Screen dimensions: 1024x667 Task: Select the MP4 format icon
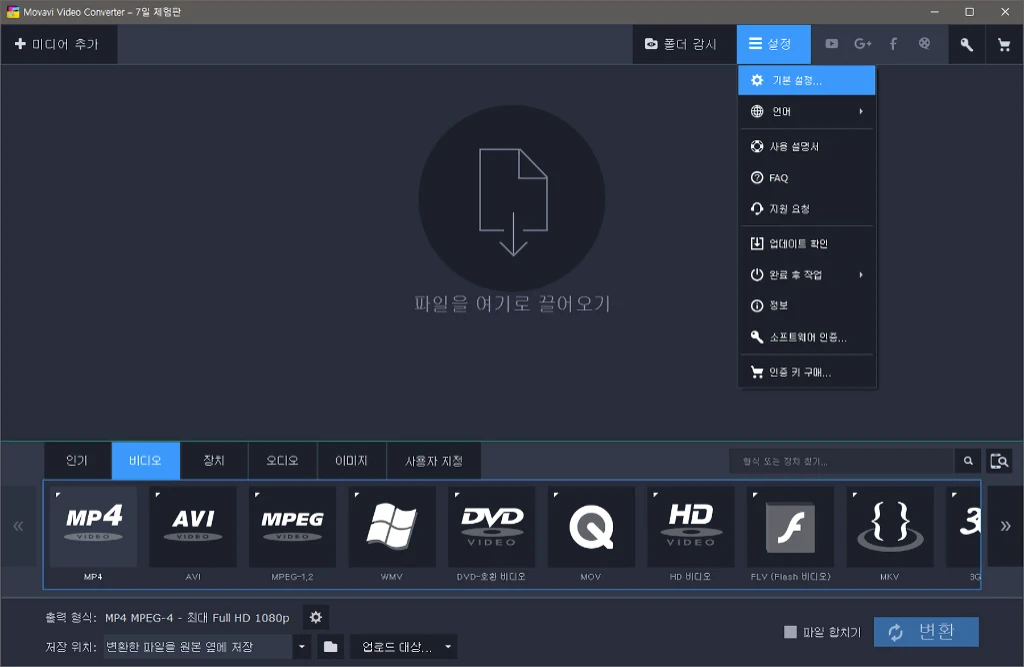tap(93, 527)
